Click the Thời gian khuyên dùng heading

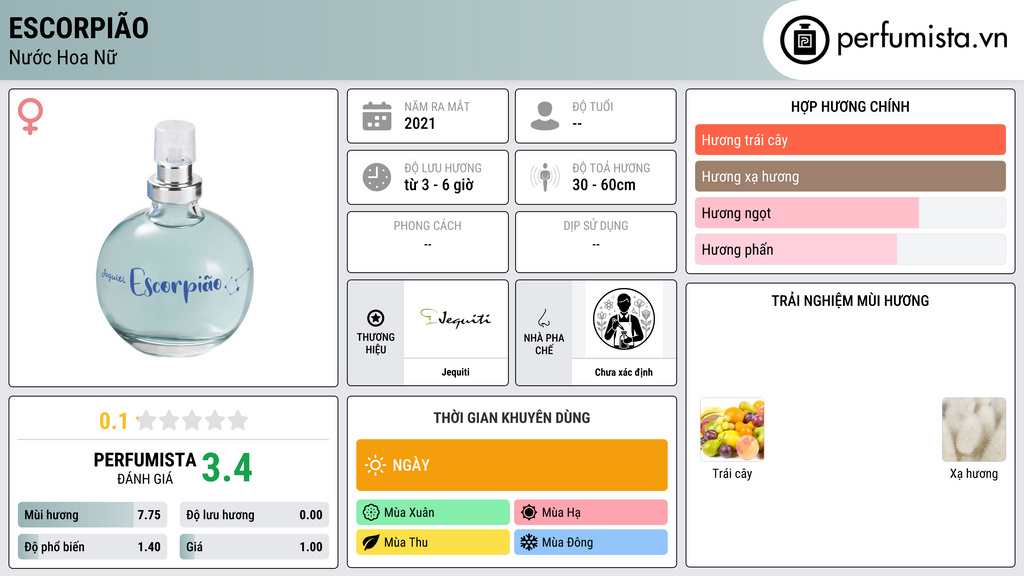pos(512,418)
